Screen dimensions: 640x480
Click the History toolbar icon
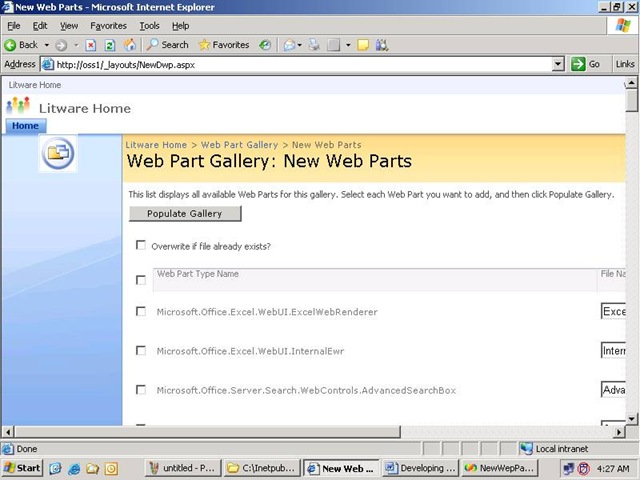click(x=265, y=44)
